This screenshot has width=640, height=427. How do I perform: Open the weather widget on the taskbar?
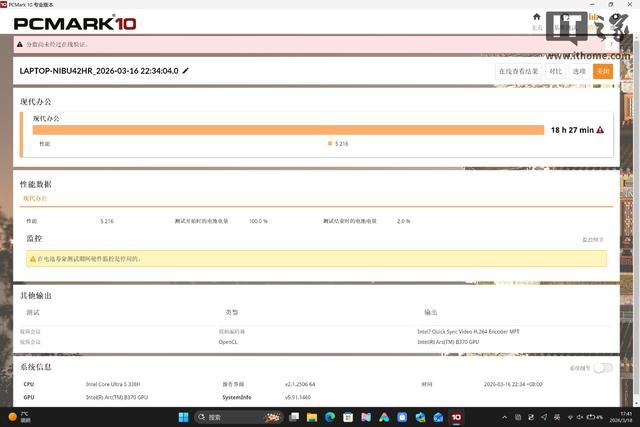[19, 417]
